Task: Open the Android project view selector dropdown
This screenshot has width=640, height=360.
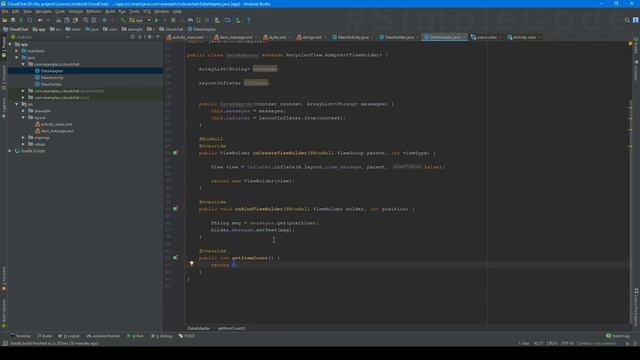Action: coord(40,37)
